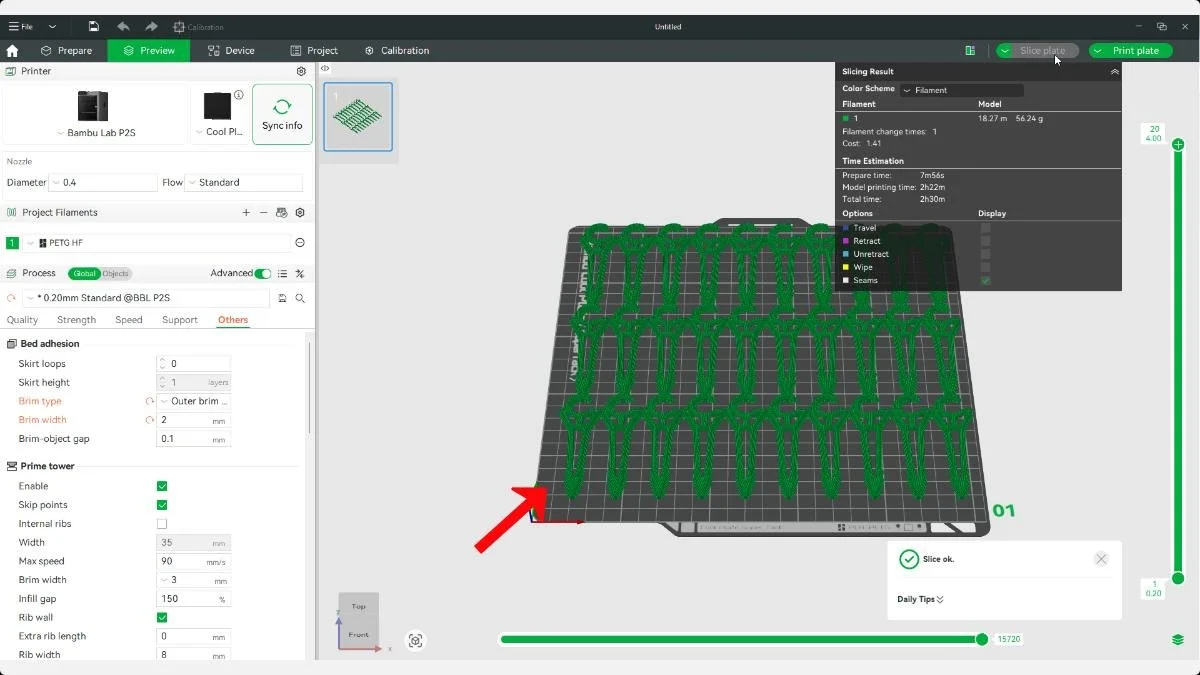
Task: Enable Internal ribs checkbox
Action: point(162,524)
